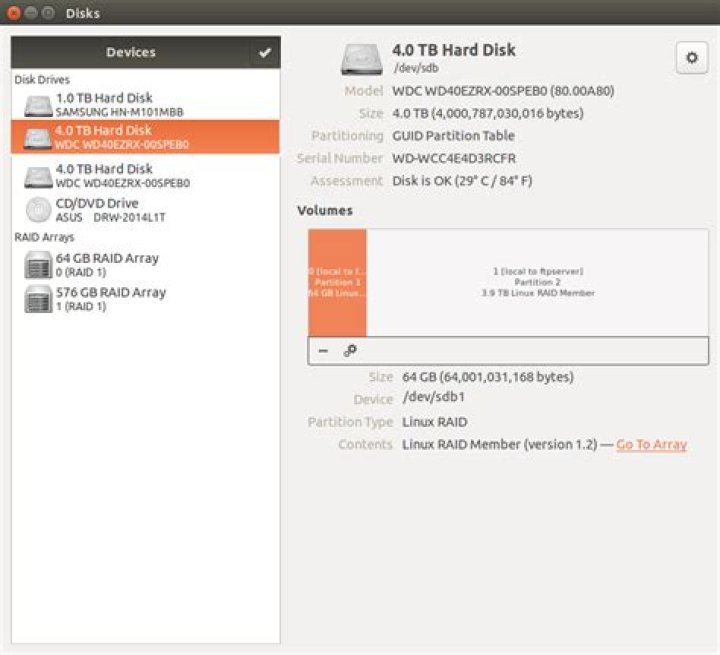Close the Disks window

click(14, 12)
